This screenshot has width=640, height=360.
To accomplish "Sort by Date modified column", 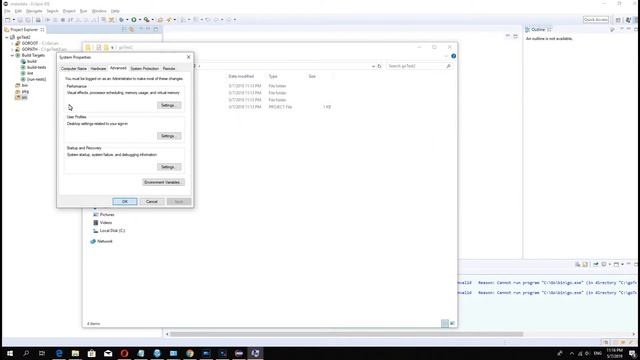I will [241, 76].
